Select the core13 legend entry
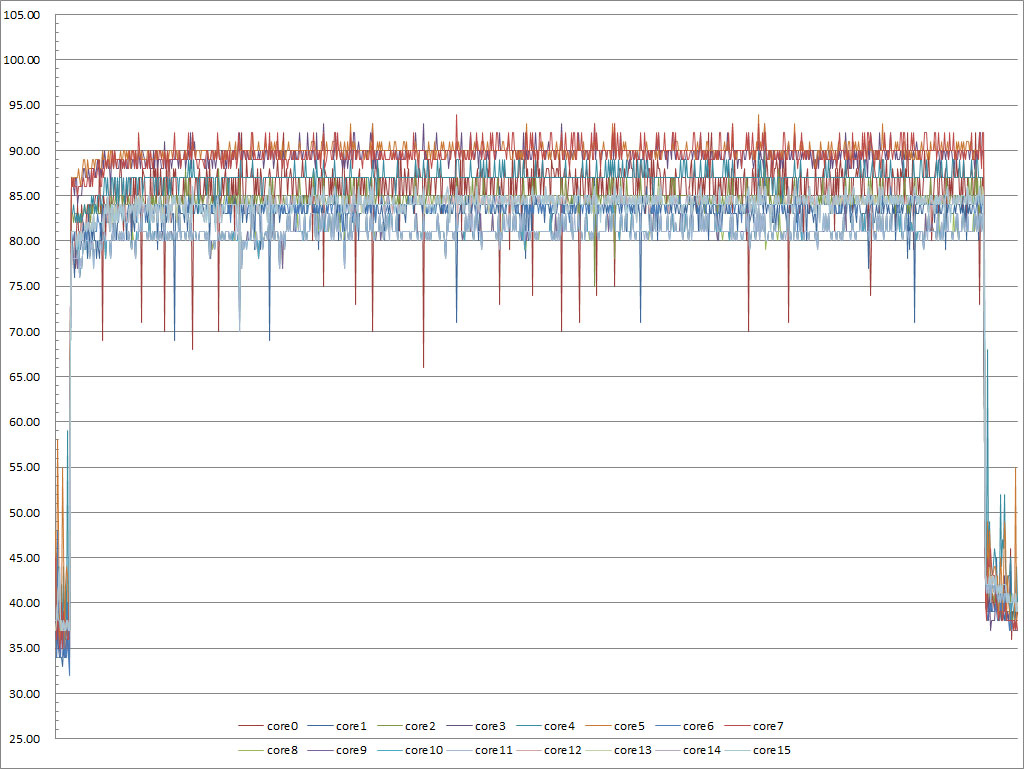Viewport: 1024px width, 769px height. click(x=619, y=750)
